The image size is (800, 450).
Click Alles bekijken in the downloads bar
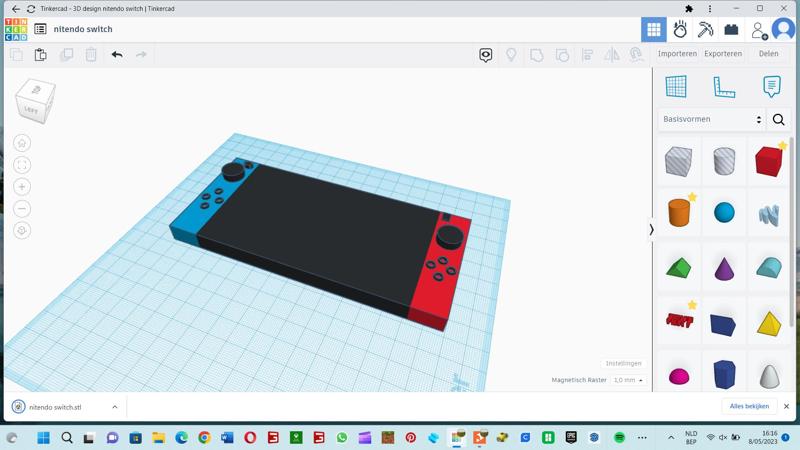749,407
